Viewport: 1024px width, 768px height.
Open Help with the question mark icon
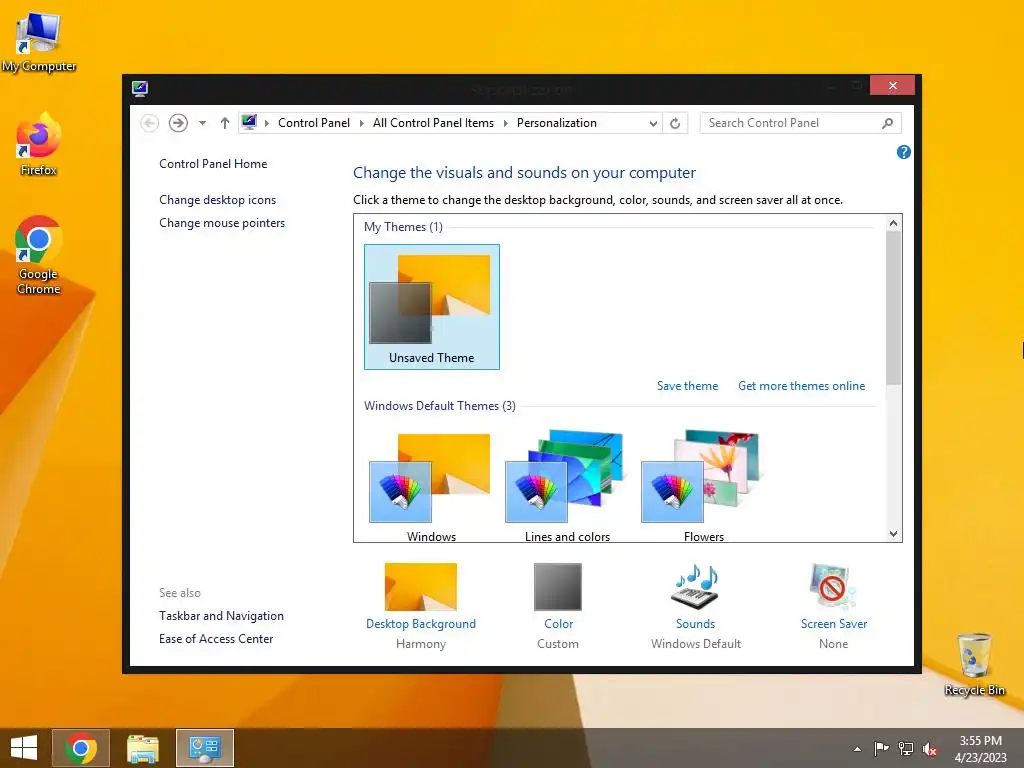pos(904,152)
